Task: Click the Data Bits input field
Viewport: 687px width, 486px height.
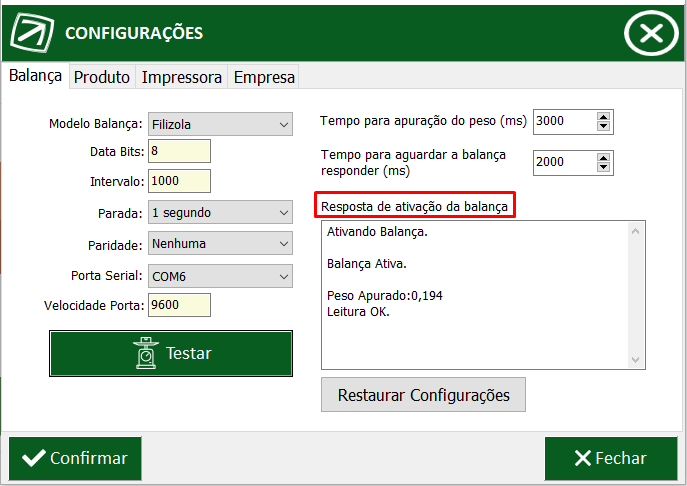Action: [179, 151]
